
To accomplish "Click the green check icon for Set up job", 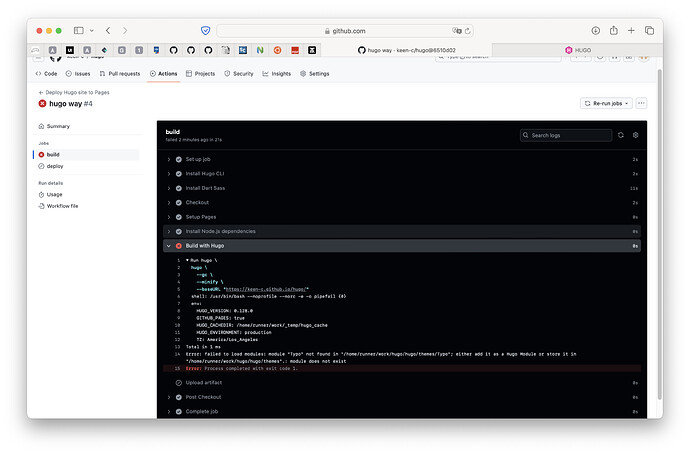I will point(179,159).
